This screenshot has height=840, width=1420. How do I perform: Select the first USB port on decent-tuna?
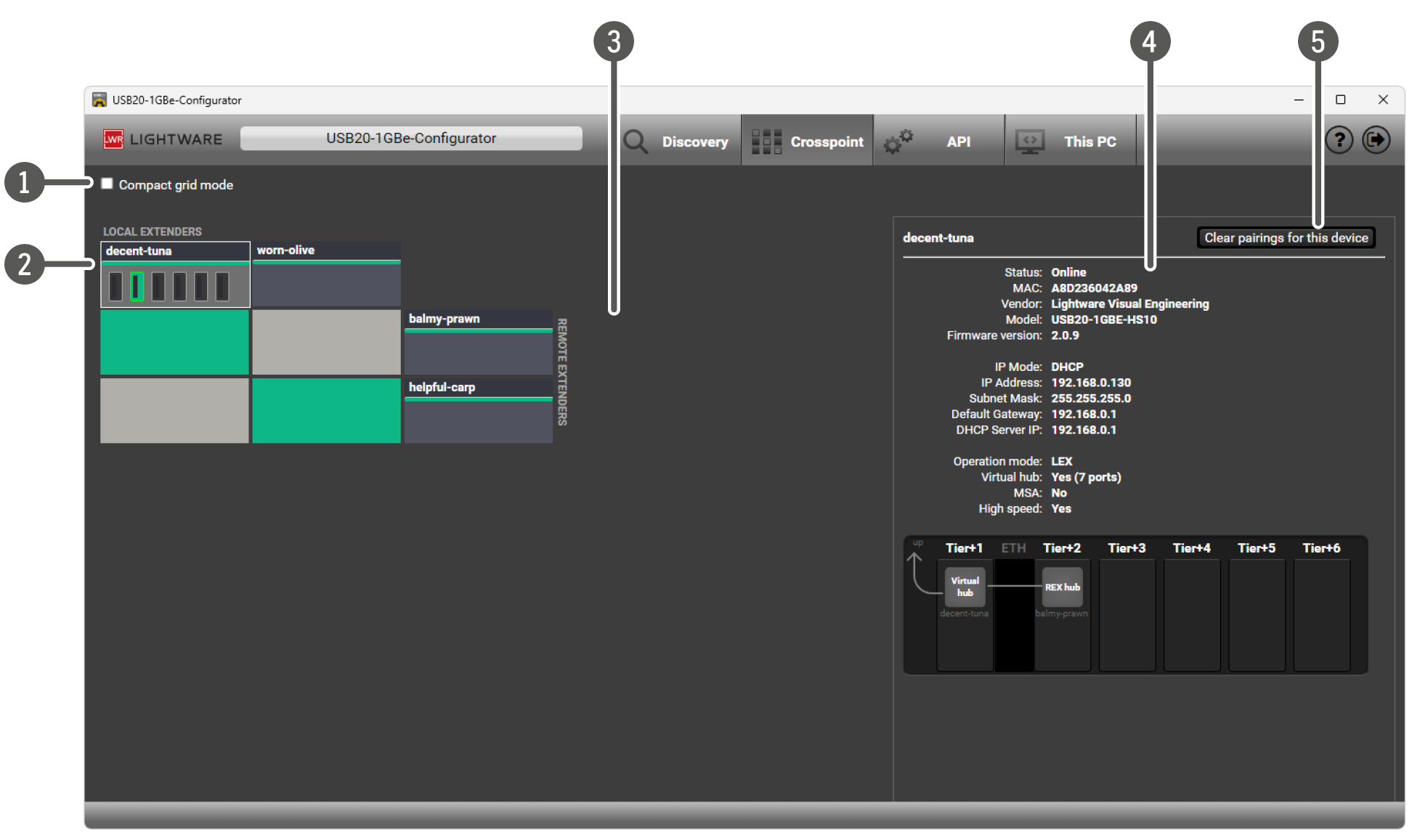click(115, 286)
